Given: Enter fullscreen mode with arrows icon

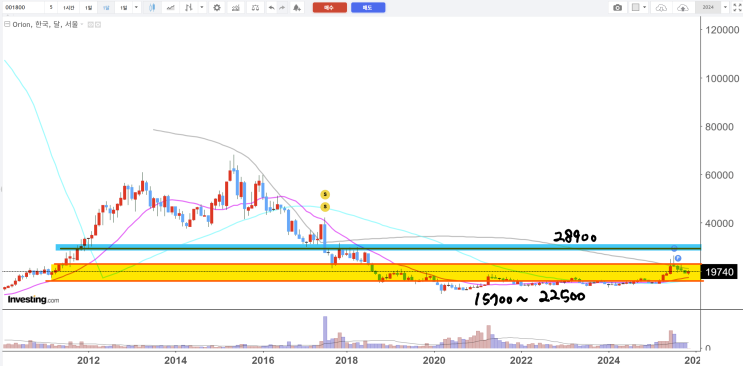Looking at the screenshot, I should (x=737, y=8).
